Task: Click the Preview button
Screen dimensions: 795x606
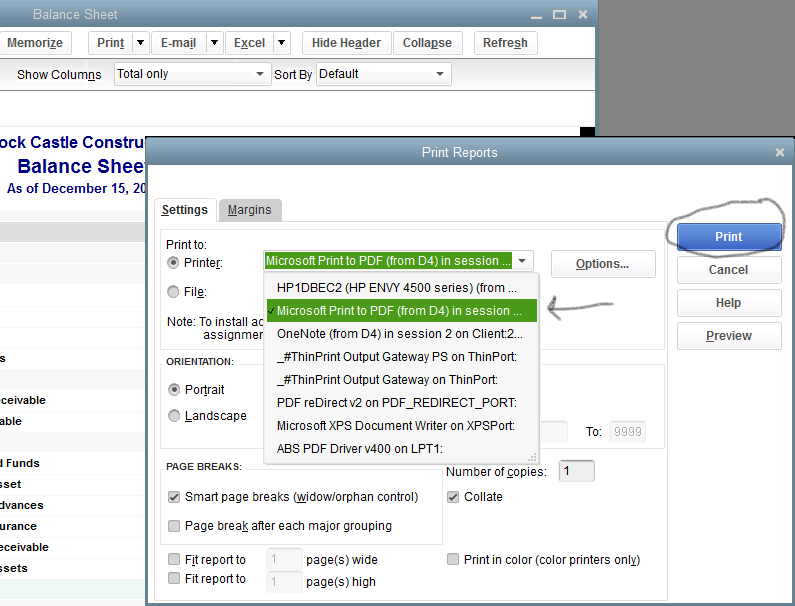Action: 729,336
